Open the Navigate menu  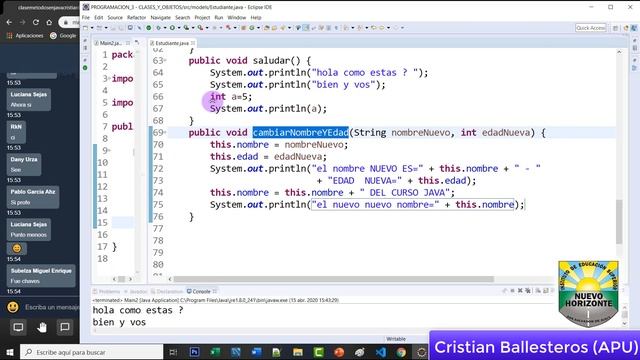[x=160, y=18]
